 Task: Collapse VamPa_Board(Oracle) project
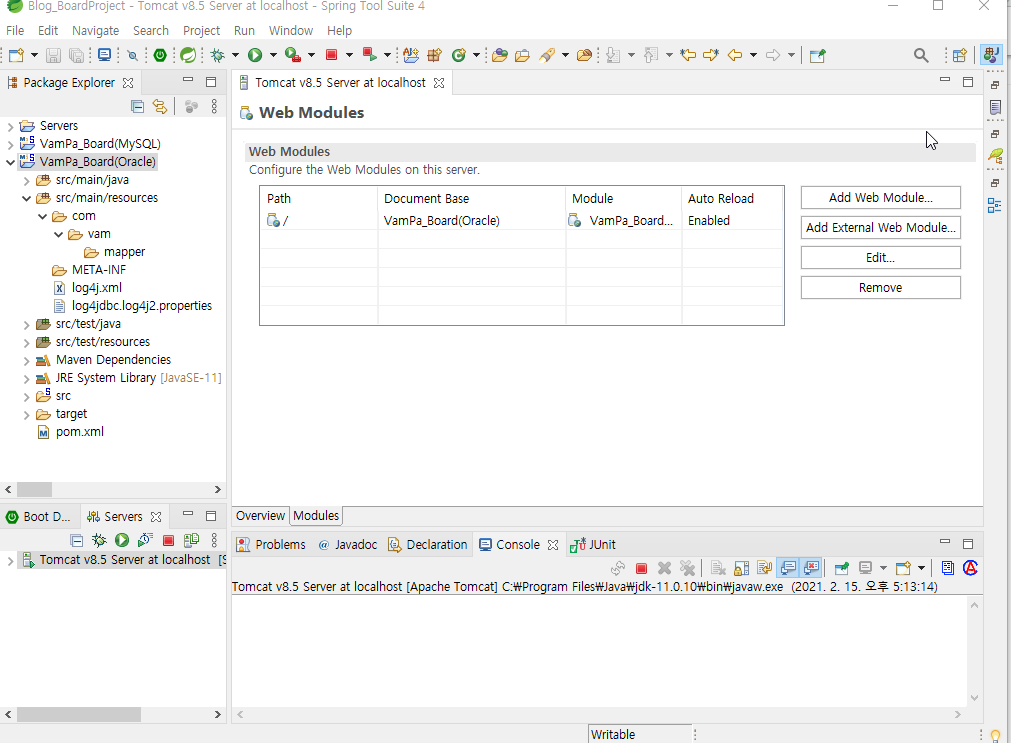coord(10,163)
